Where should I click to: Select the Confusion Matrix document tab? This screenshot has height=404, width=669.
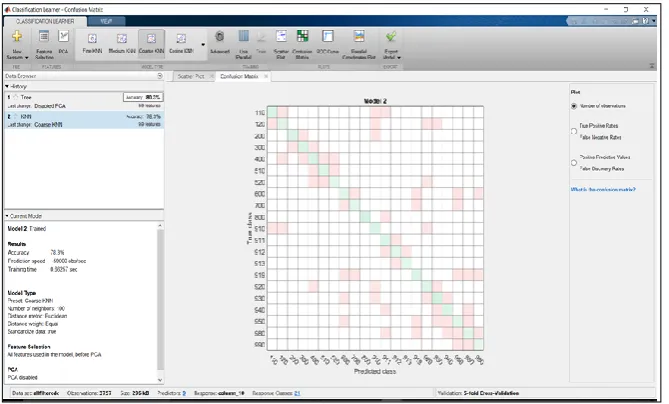pos(239,76)
